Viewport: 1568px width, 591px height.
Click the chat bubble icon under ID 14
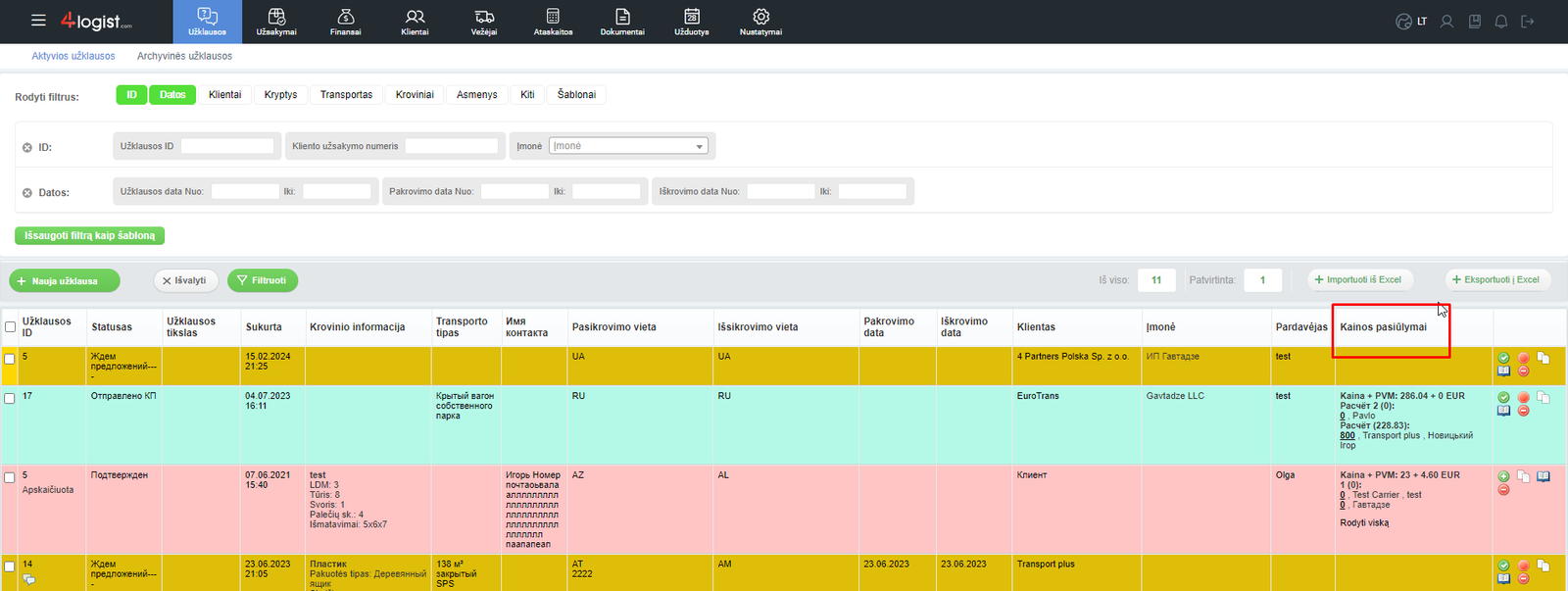point(29,579)
